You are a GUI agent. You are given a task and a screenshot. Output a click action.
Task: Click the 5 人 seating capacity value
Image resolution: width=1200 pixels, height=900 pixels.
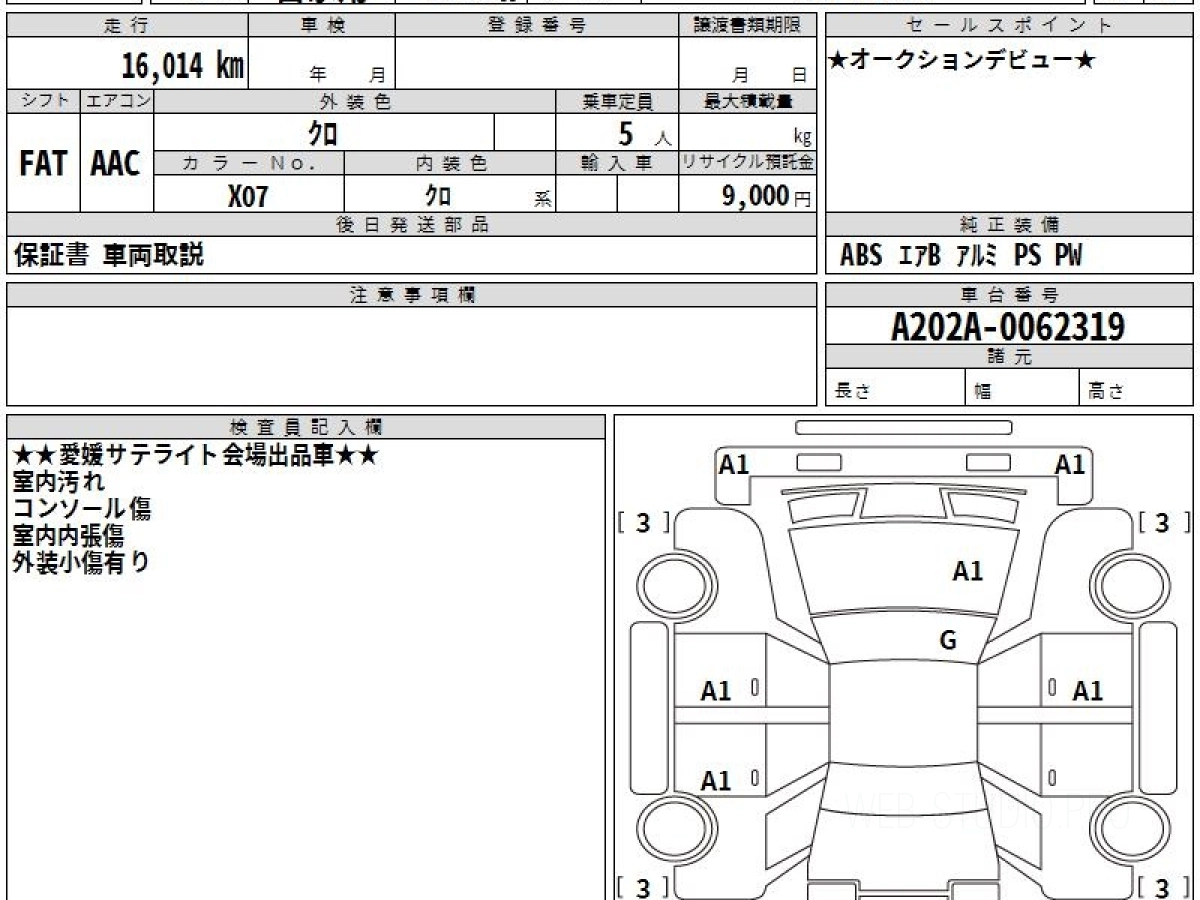[644, 133]
